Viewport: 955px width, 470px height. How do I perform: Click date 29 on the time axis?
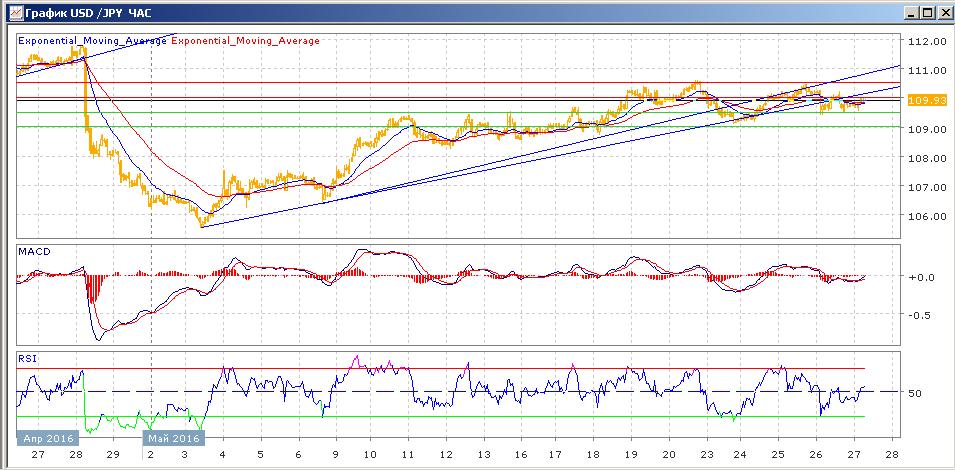113,454
